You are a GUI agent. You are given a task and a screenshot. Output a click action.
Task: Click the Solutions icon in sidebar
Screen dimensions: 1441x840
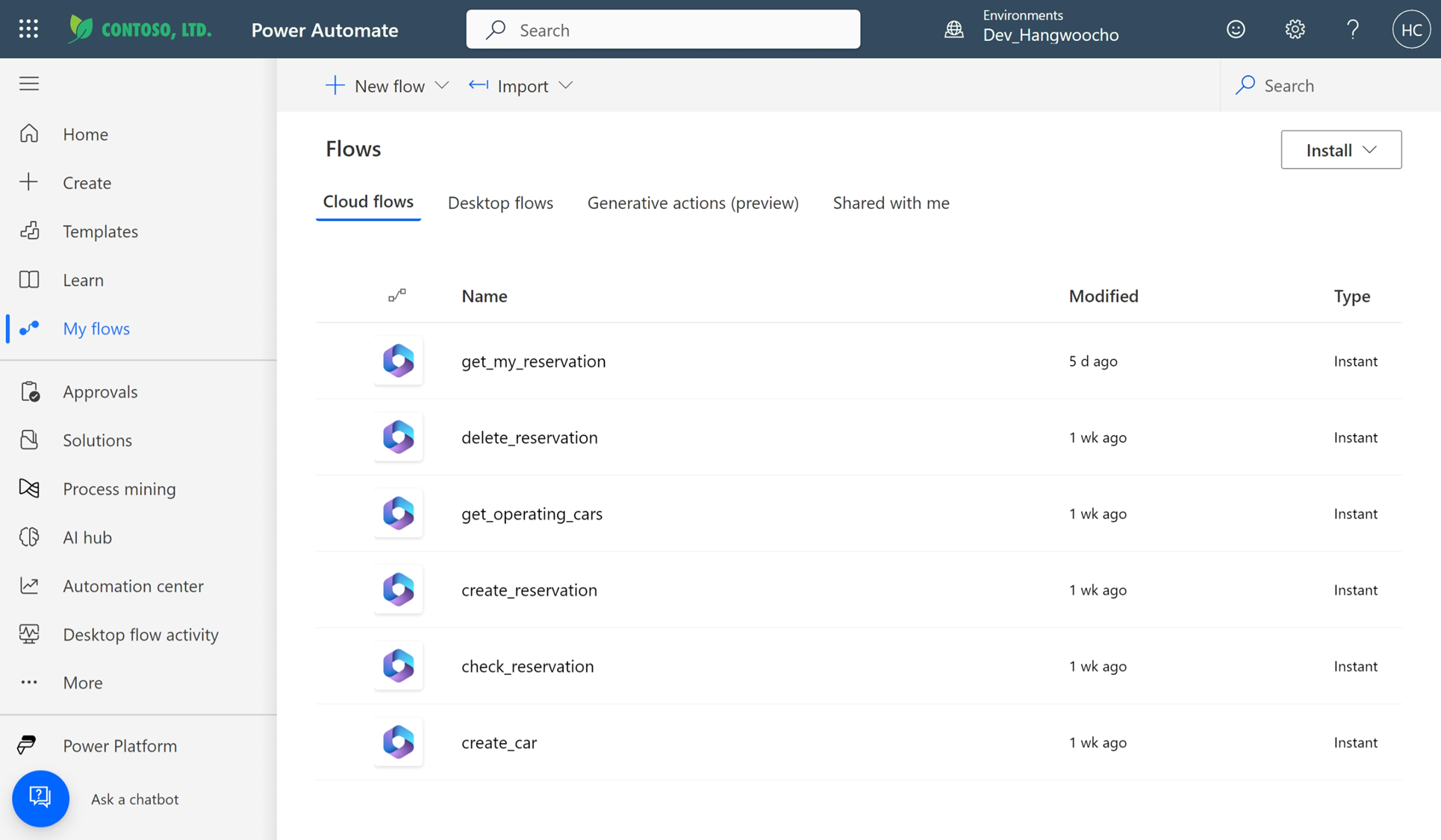(x=29, y=440)
